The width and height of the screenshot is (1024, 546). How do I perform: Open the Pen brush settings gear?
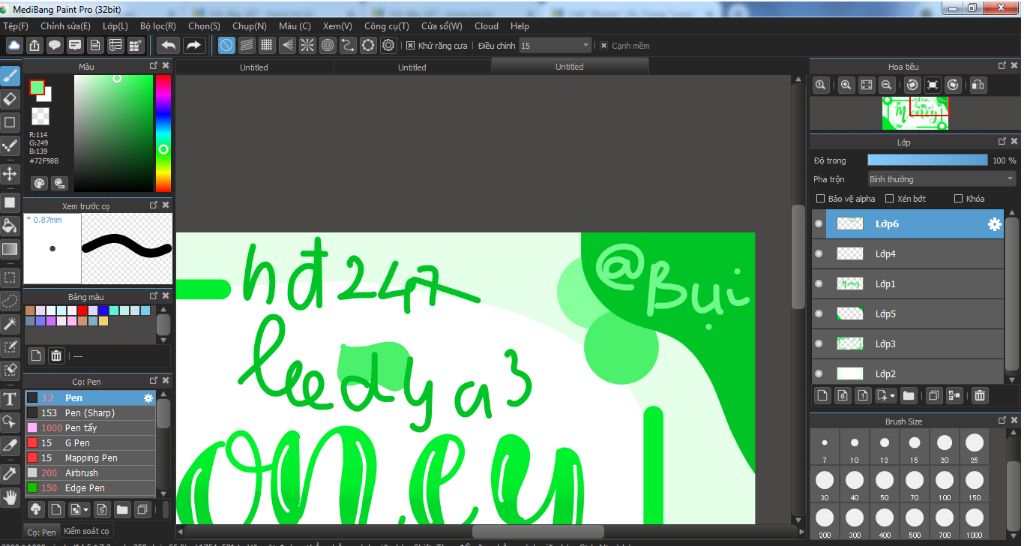[x=148, y=398]
